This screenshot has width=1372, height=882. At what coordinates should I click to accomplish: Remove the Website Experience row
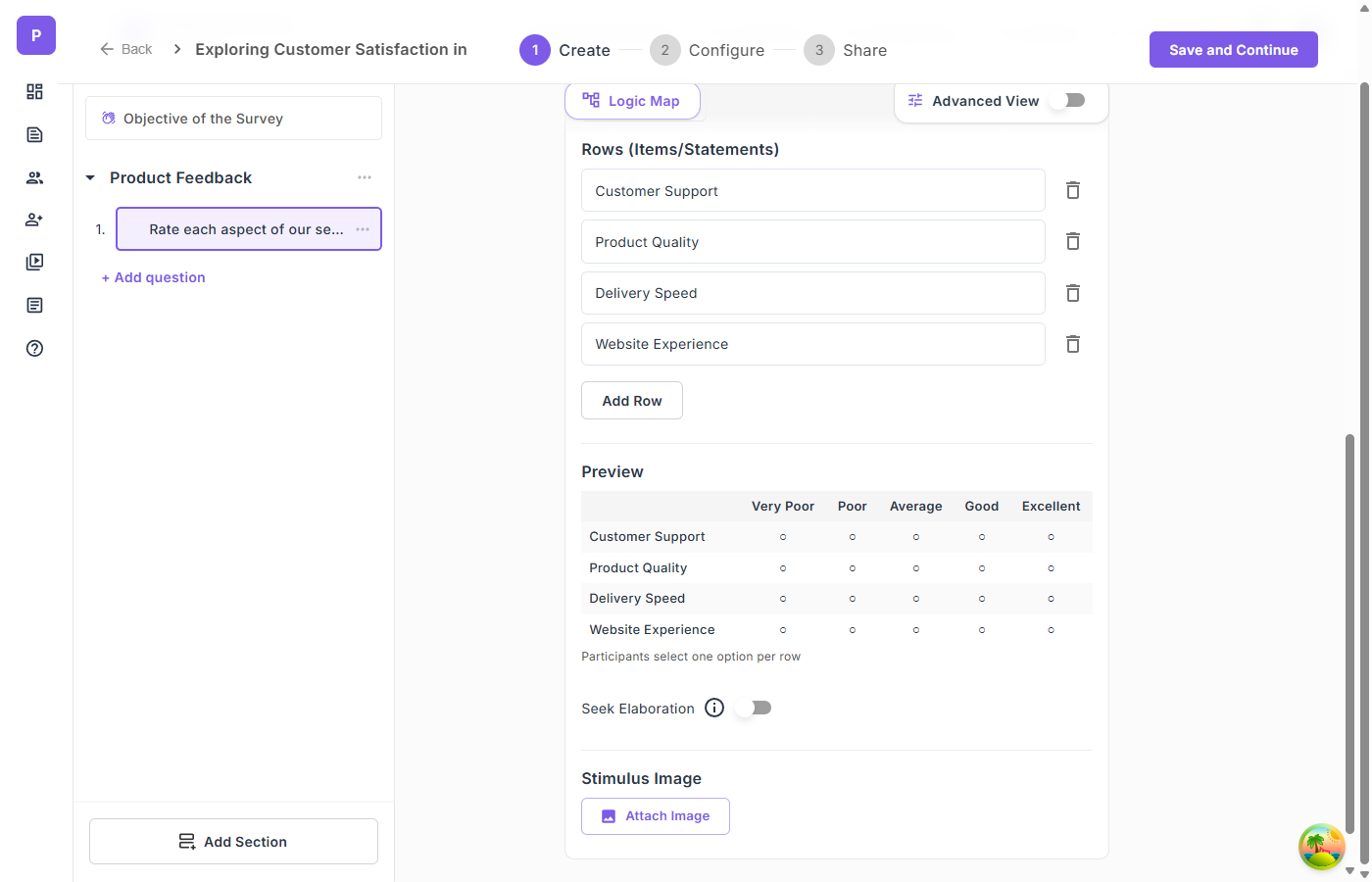pos(1073,344)
